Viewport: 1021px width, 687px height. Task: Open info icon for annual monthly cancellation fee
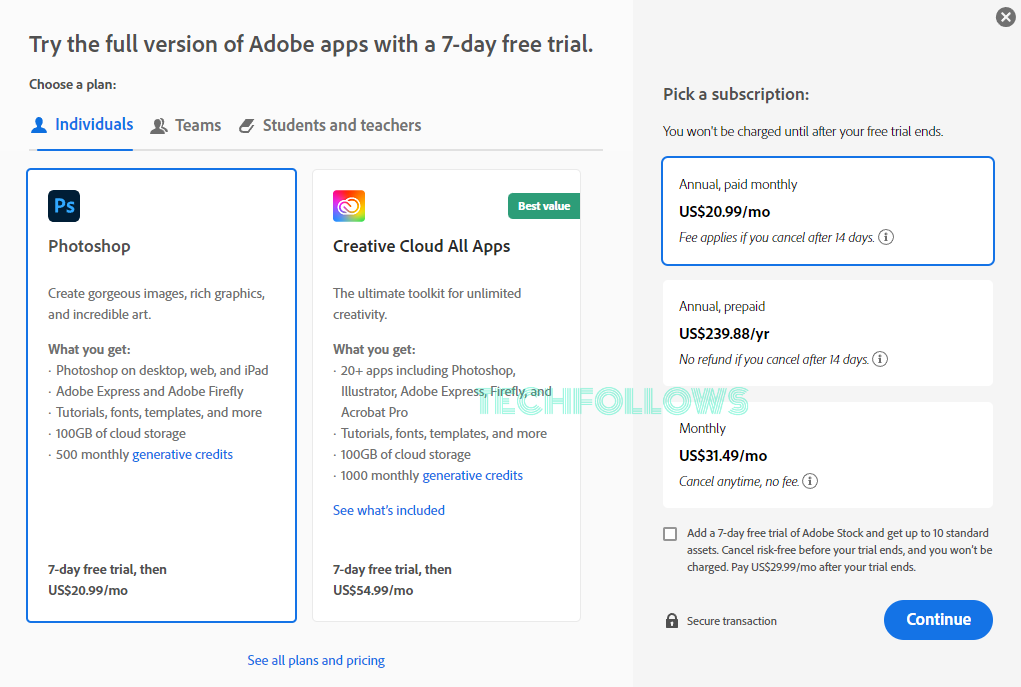tap(886, 237)
